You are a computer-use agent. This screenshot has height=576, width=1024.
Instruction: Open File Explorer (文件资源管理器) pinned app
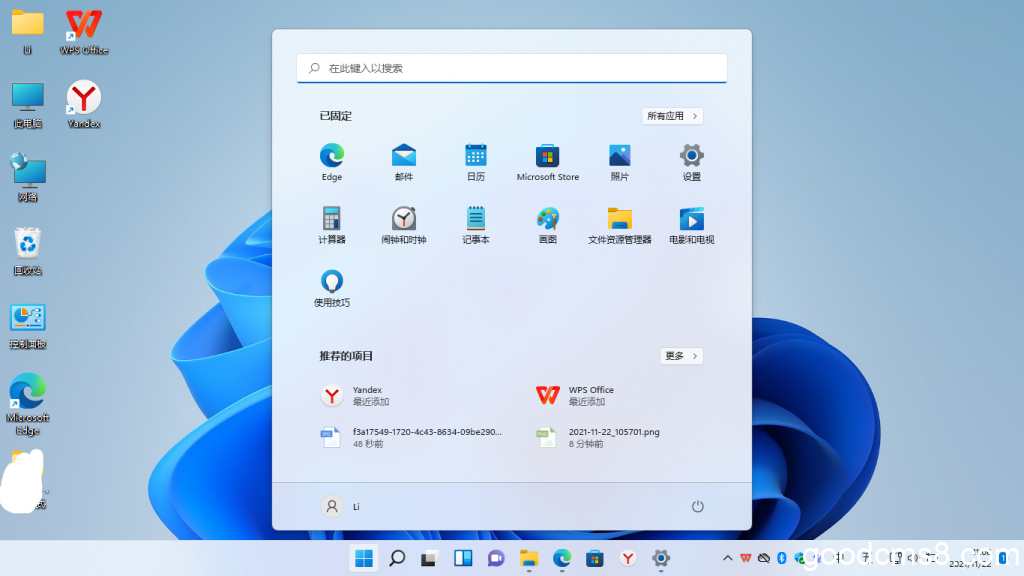619,225
